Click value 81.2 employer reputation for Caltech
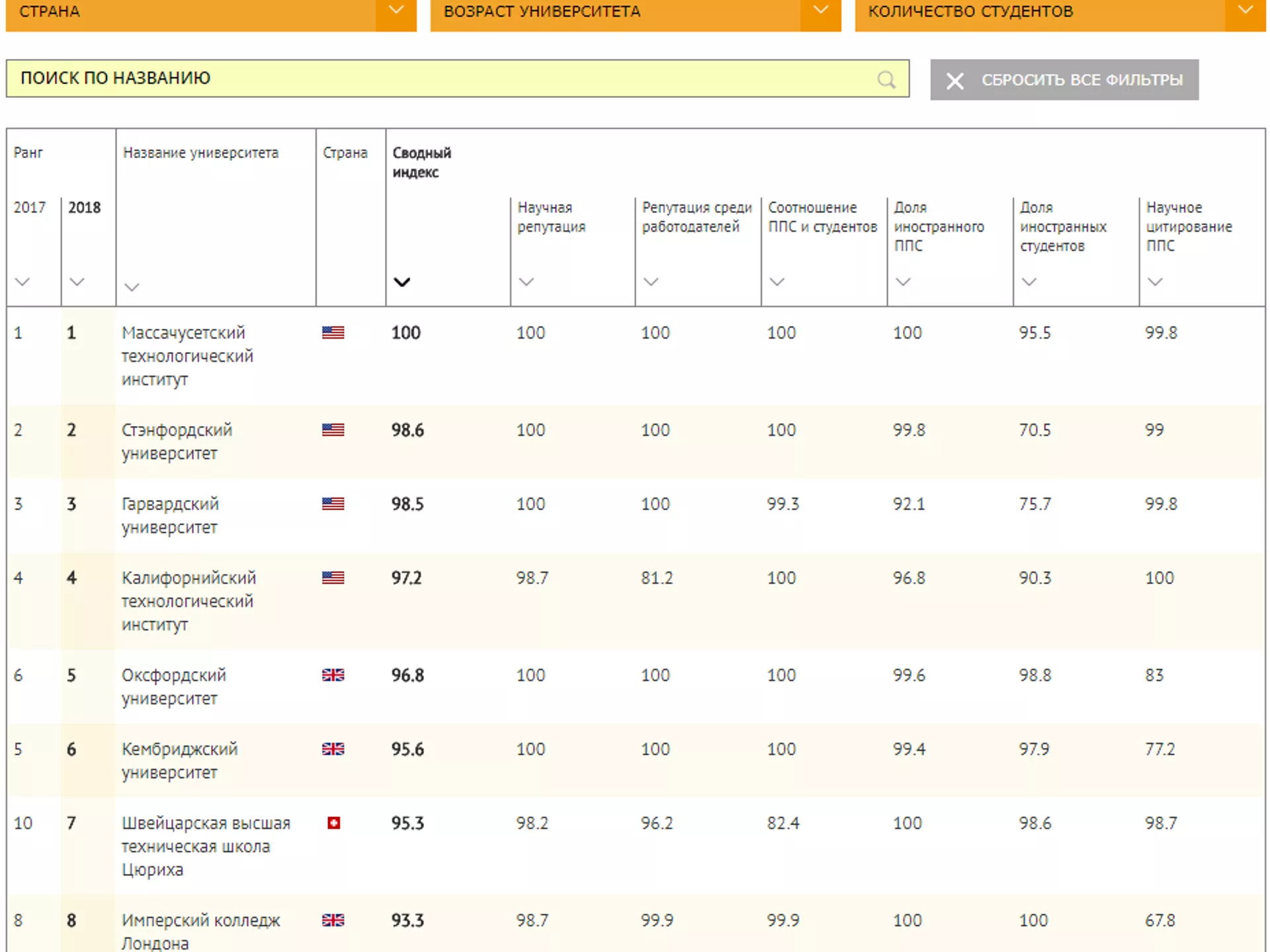The width and height of the screenshot is (1270, 952). [657, 579]
